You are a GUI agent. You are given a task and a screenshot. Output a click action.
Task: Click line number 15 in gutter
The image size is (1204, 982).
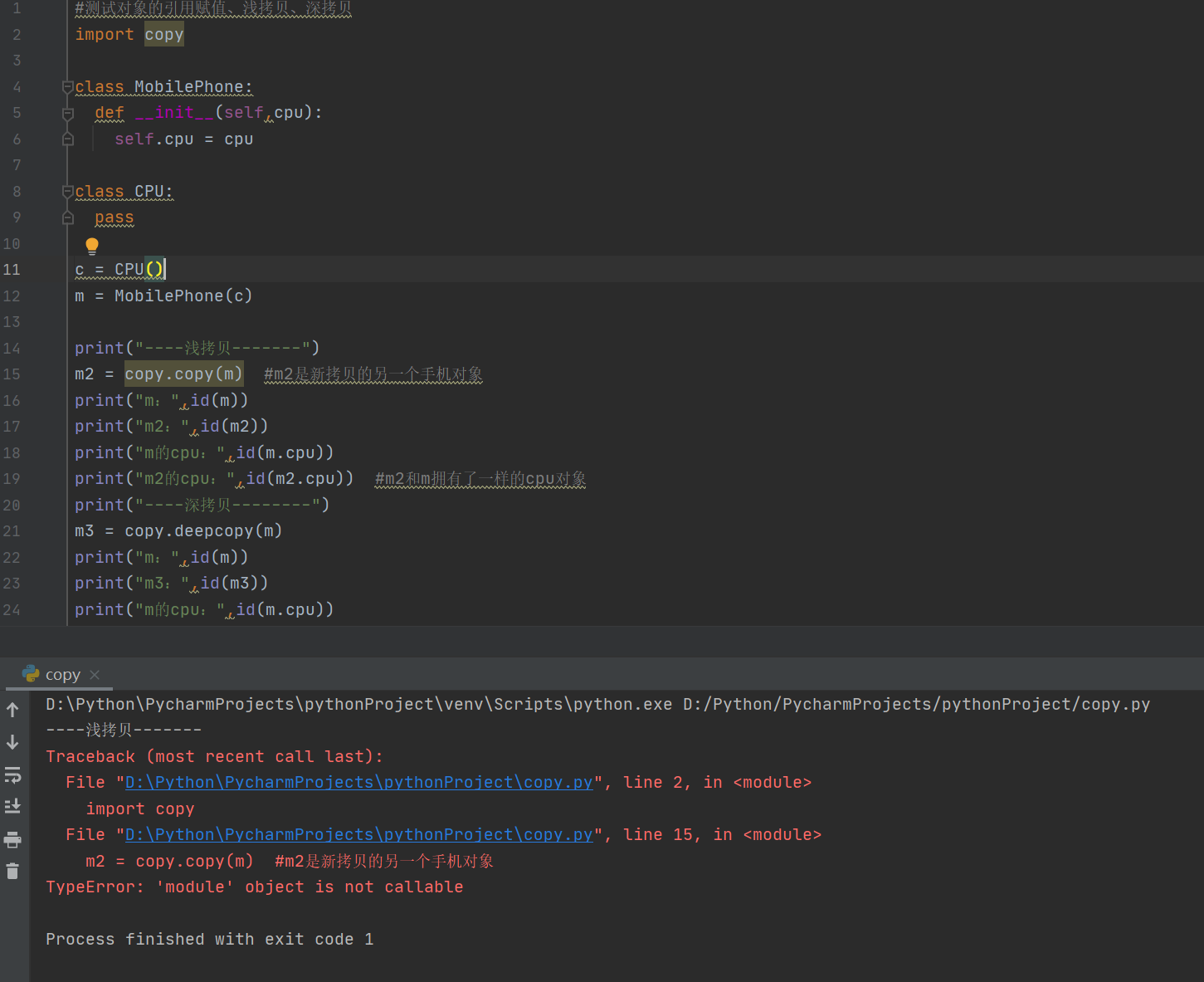(12, 374)
